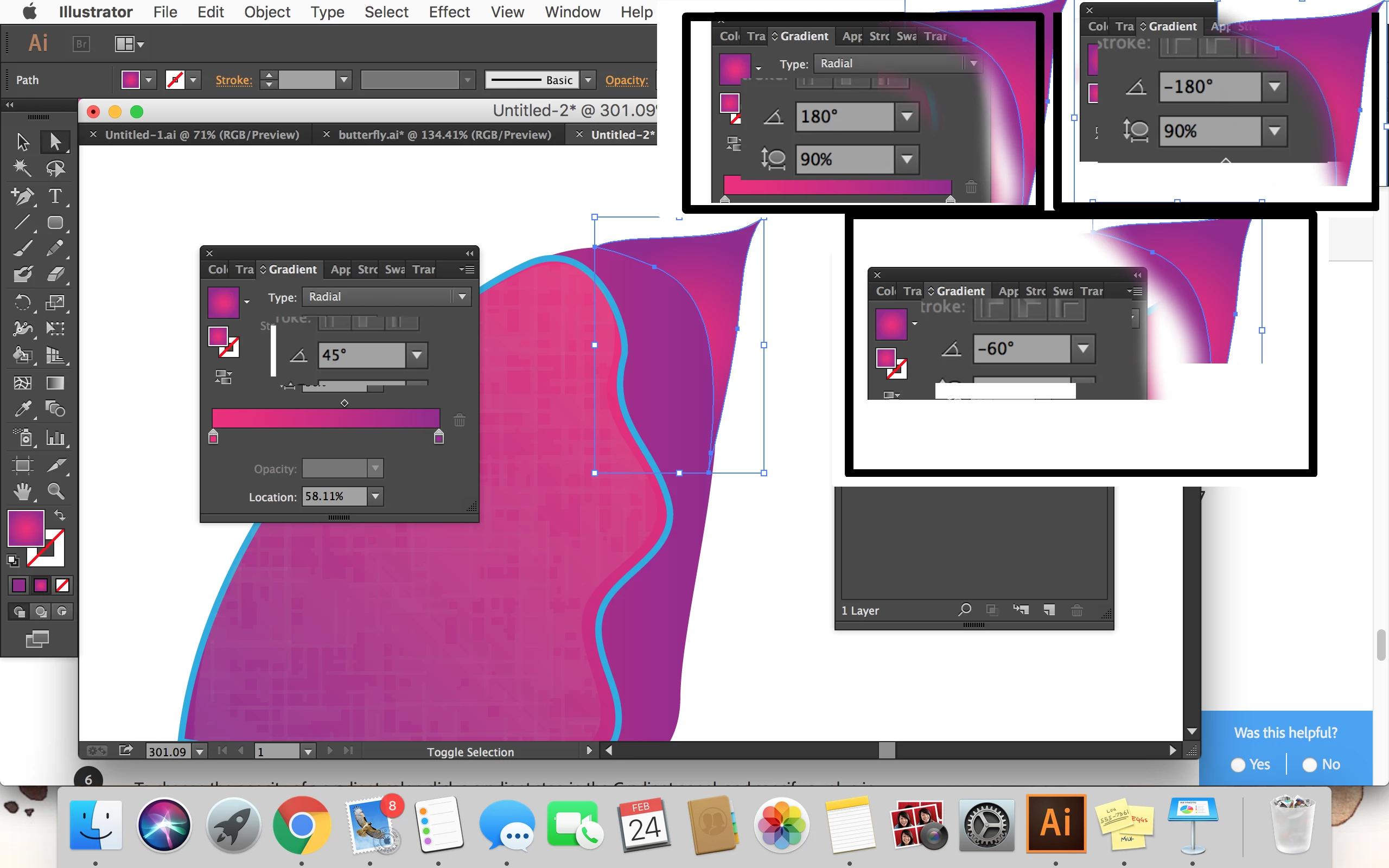Image resolution: width=1389 pixels, height=868 pixels.
Task: Select the Zoom tool in toolbar
Action: (x=55, y=492)
